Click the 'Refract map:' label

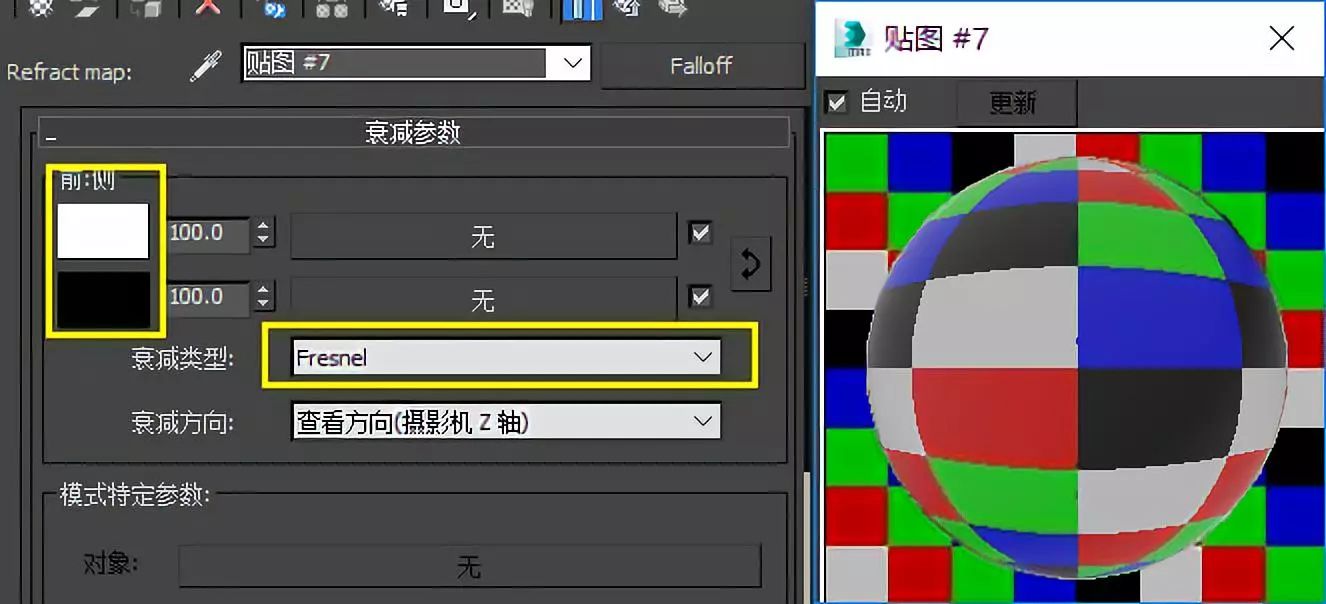69,73
